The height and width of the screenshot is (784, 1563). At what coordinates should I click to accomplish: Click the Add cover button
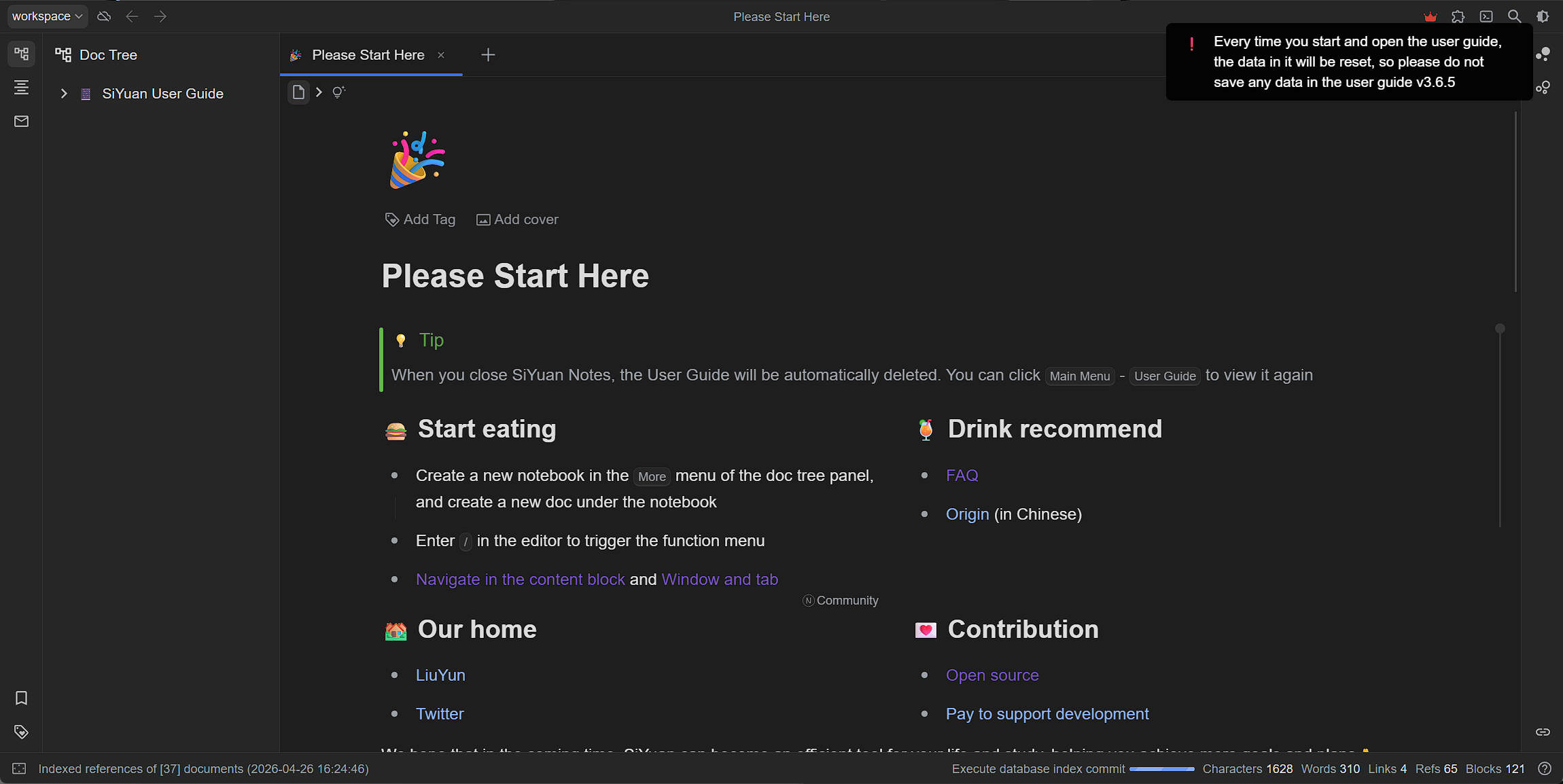click(517, 219)
